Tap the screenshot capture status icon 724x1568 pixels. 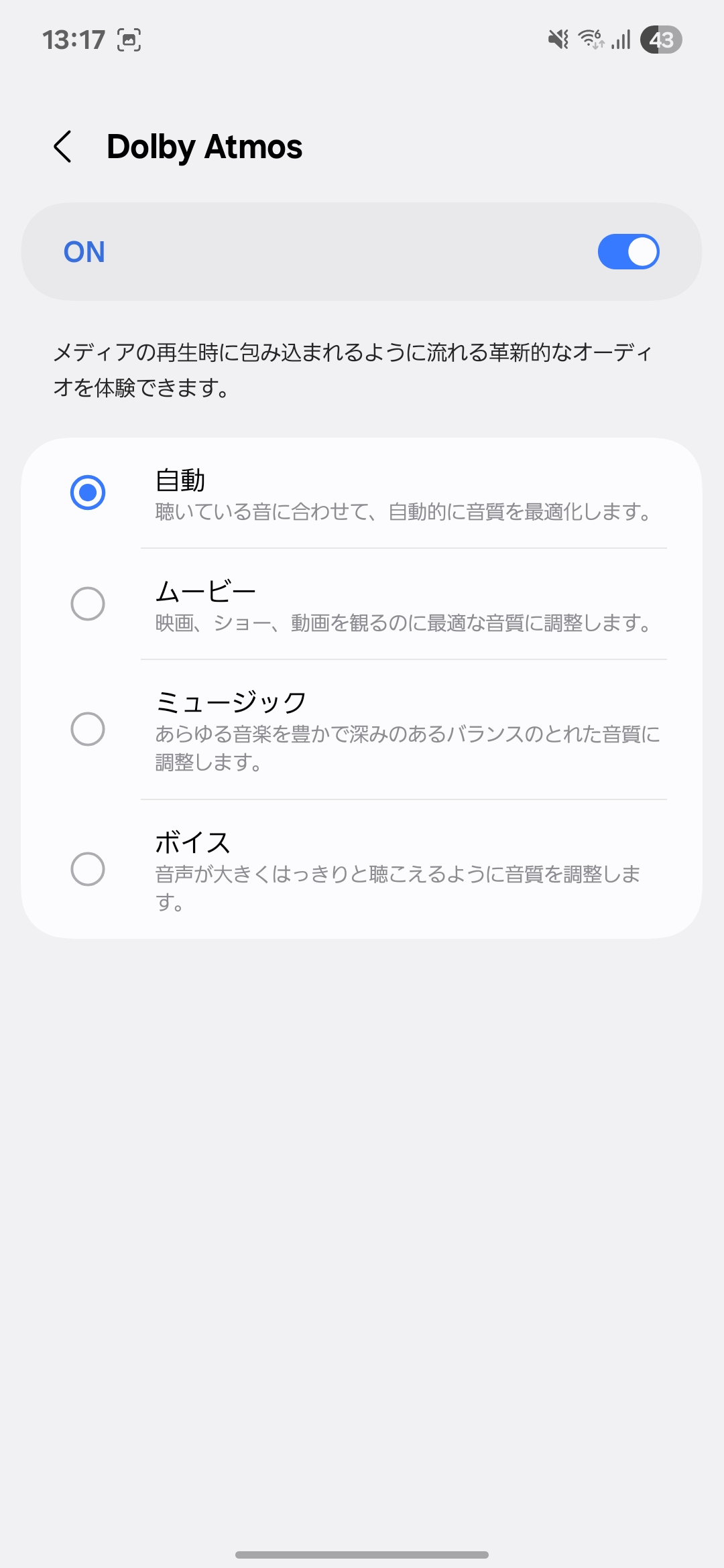coord(129,40)
